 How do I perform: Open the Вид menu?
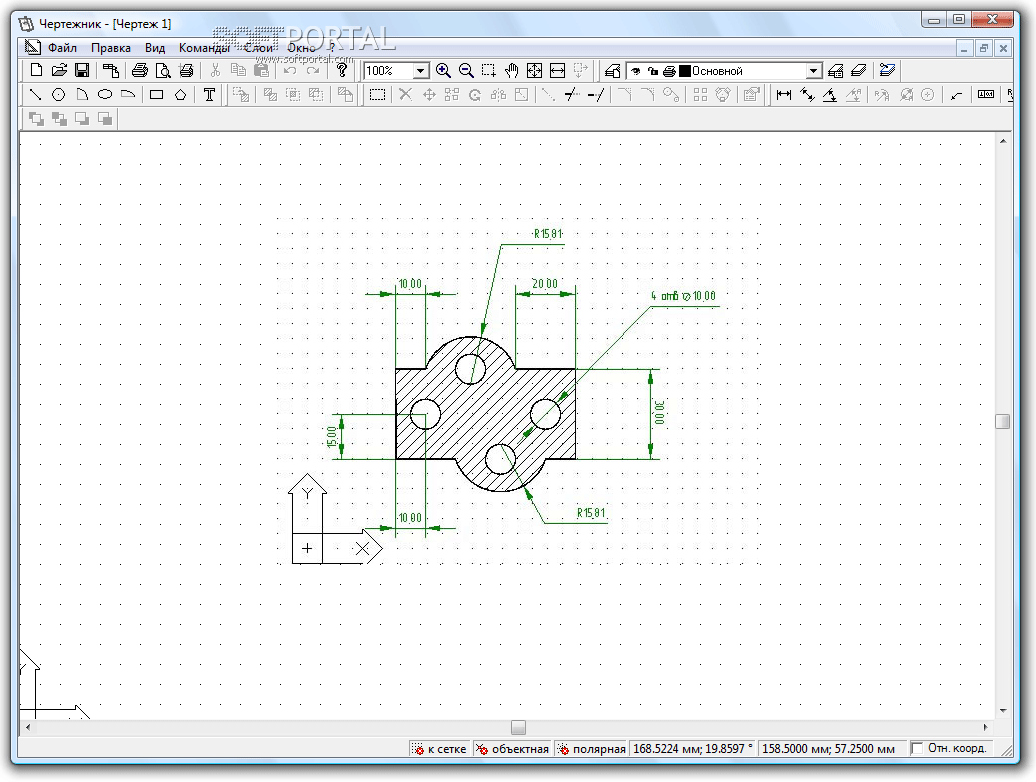point(155,48)
